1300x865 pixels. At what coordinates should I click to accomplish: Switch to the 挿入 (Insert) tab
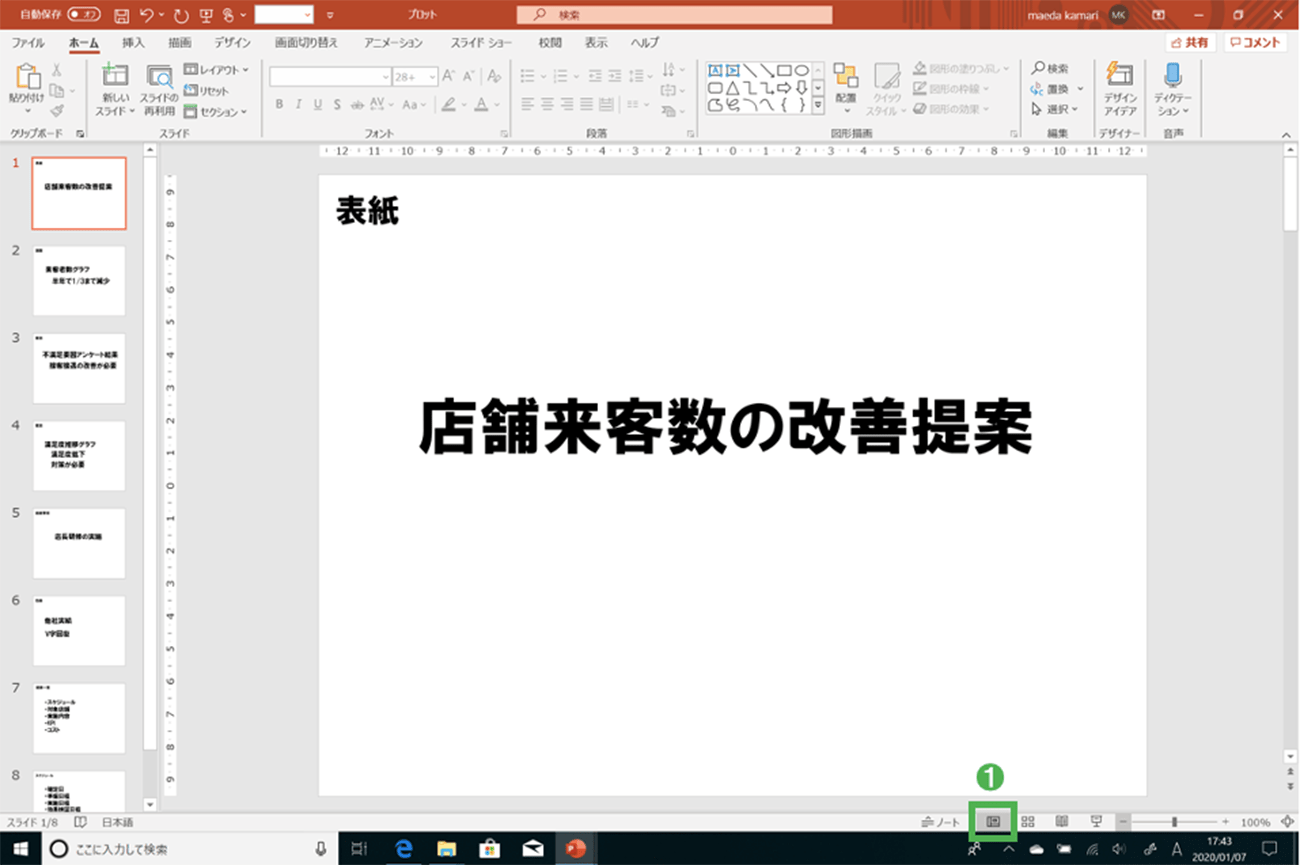(133, 43)
